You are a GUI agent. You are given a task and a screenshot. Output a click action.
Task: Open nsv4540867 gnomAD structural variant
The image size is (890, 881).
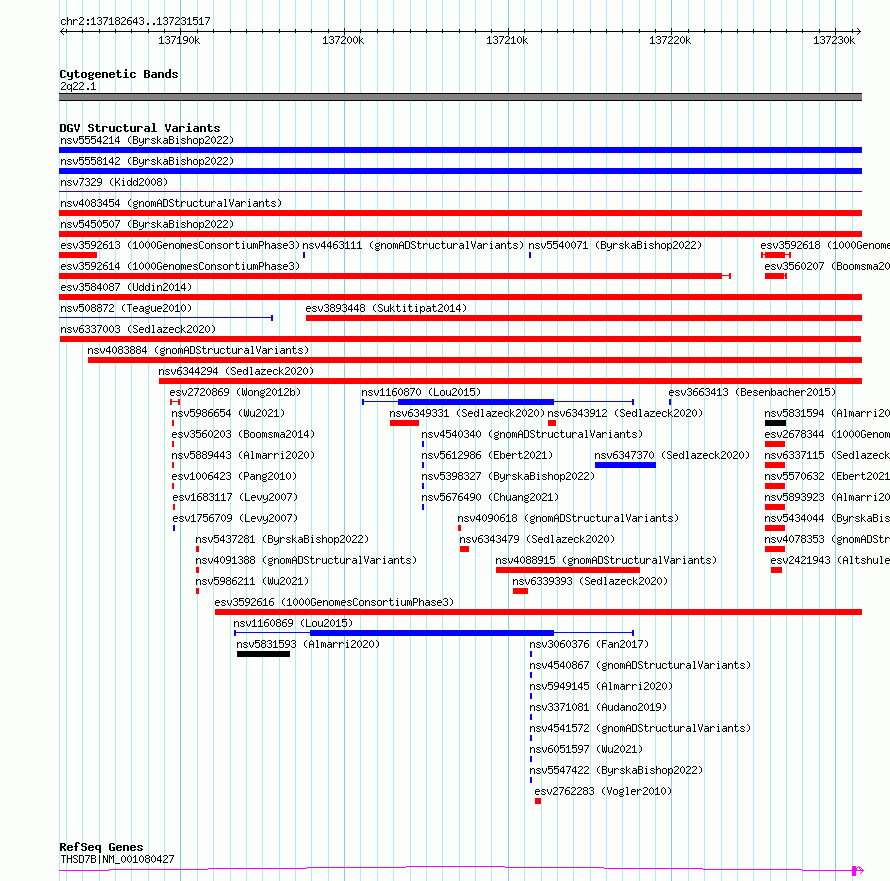640,665
